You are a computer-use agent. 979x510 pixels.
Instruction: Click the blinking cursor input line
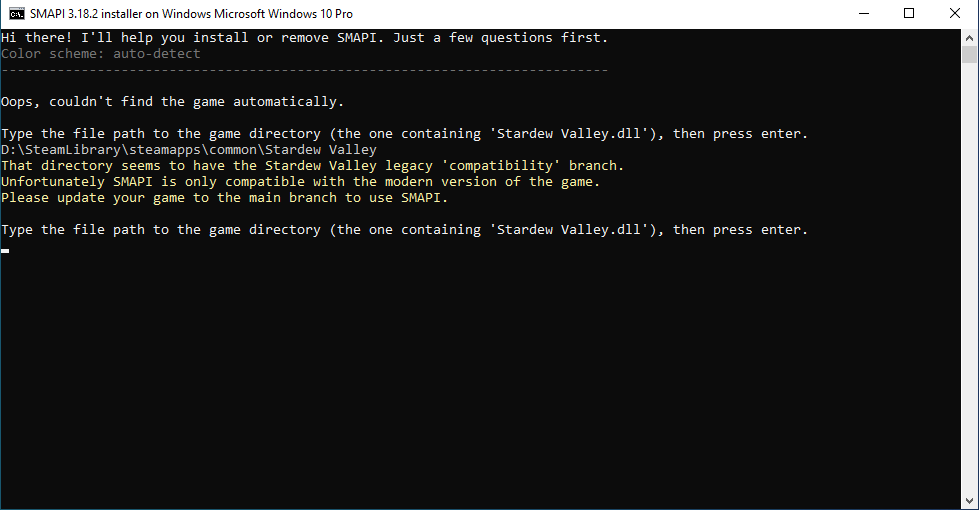pos(6,250)
